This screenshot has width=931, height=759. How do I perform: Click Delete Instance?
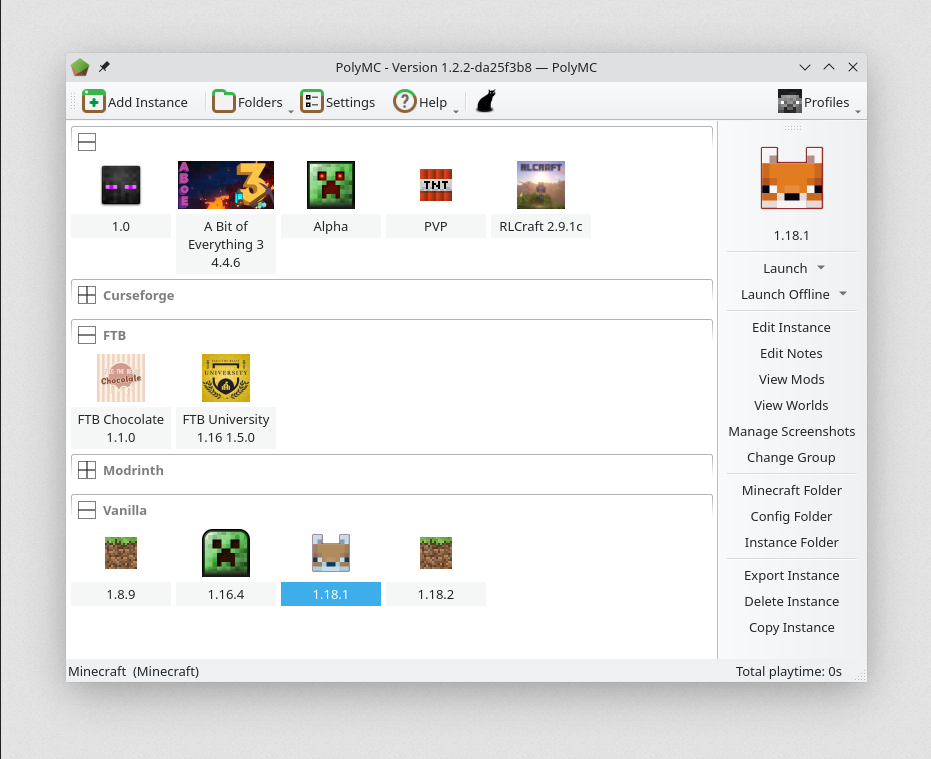pyautogui.click(x=791, y=602)
